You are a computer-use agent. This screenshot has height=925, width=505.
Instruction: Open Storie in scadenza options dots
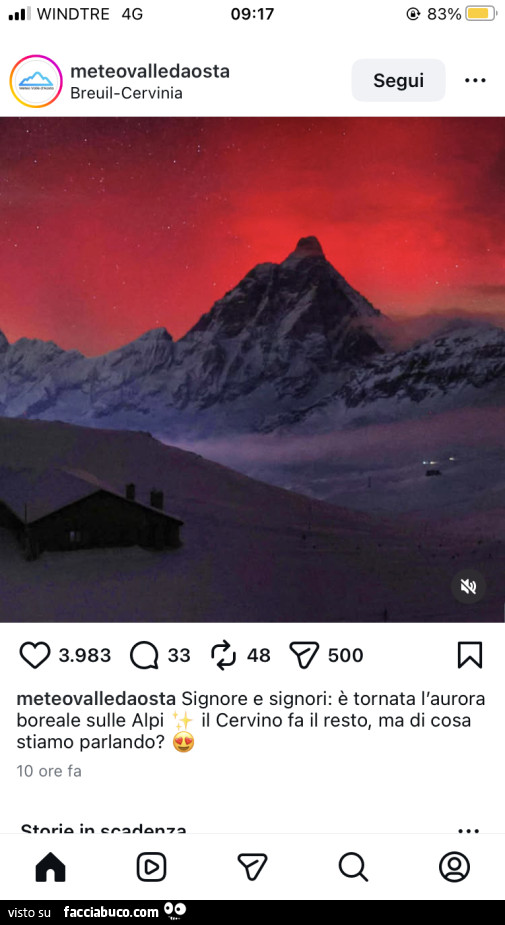[468, 829]
